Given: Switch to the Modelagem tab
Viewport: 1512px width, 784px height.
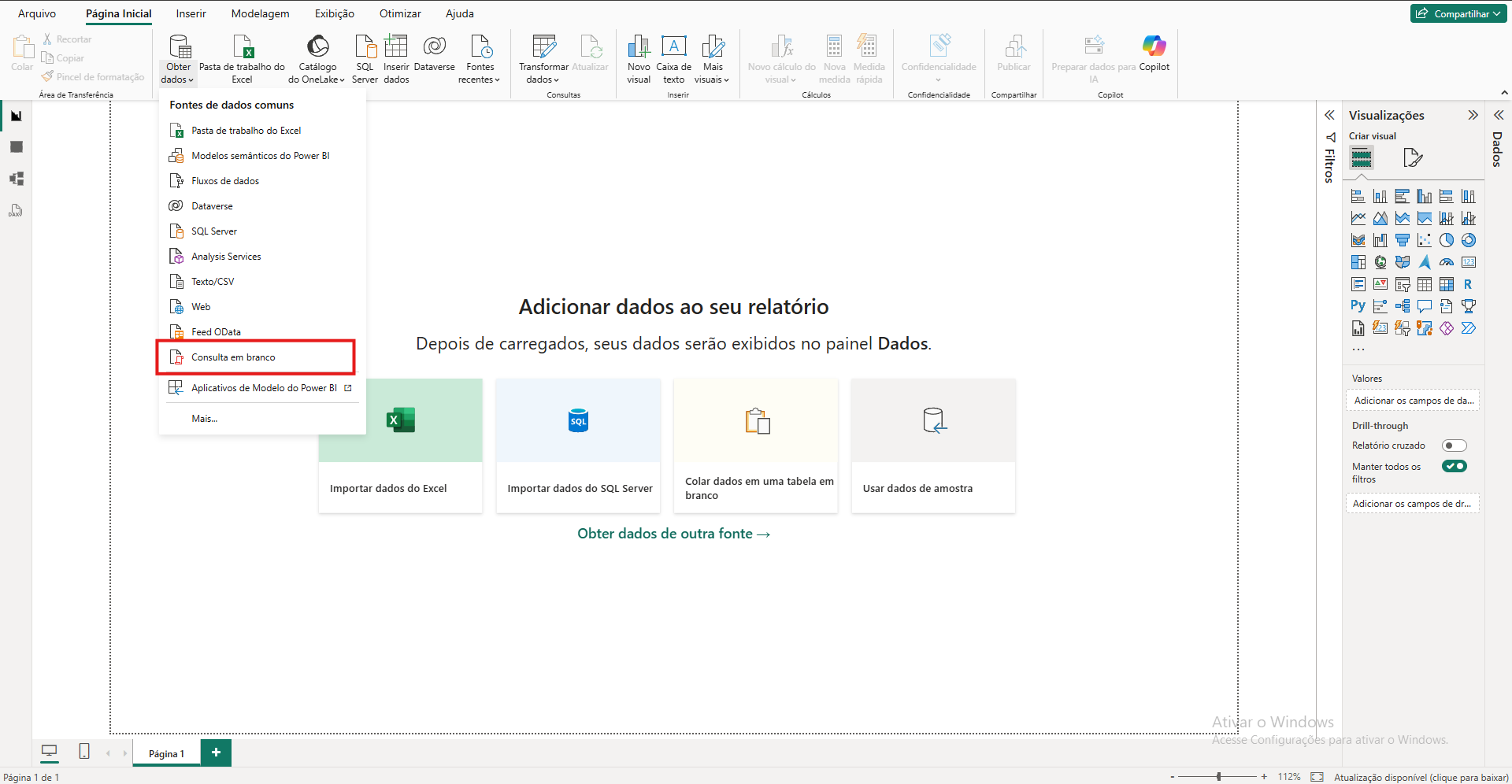Looking at the screenshot, I should pos(260,13).
